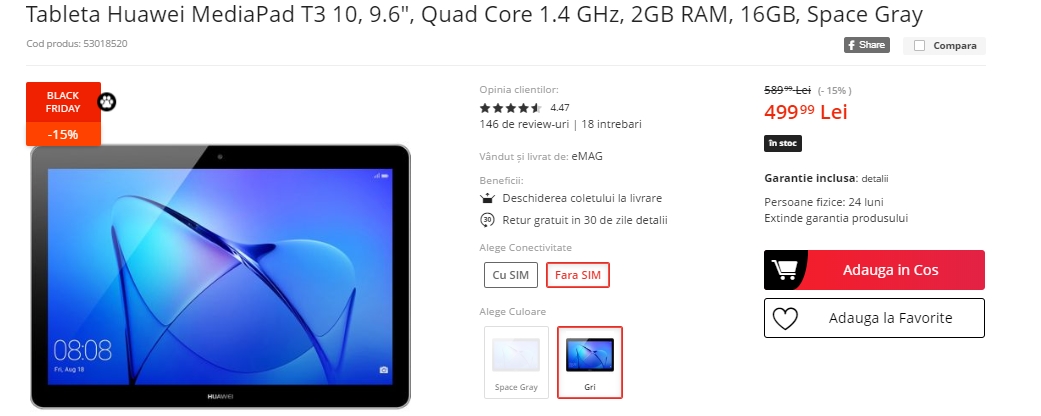
Task: Select the Cu SIM connectivity option
Action: [x=511, y=275]
